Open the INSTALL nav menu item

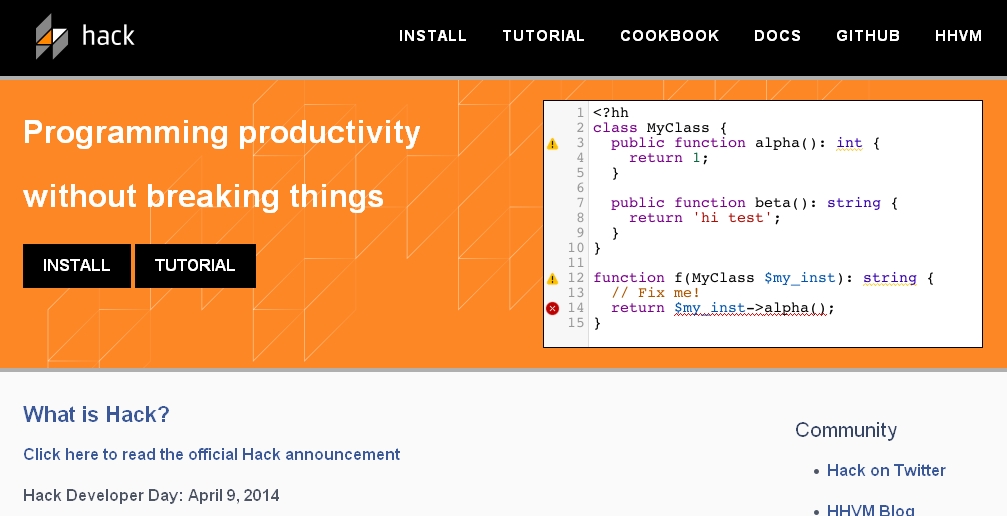pyautogui.click(x=433, y=36)
